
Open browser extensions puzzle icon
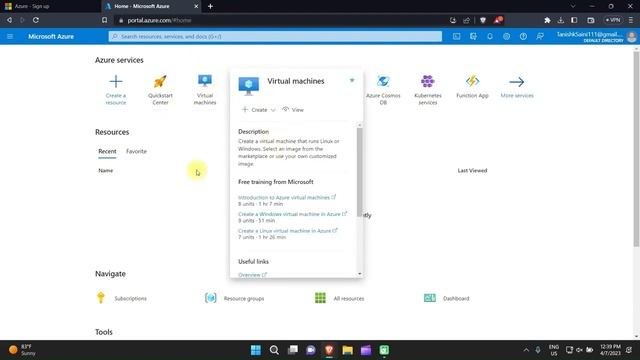[547, 20]
